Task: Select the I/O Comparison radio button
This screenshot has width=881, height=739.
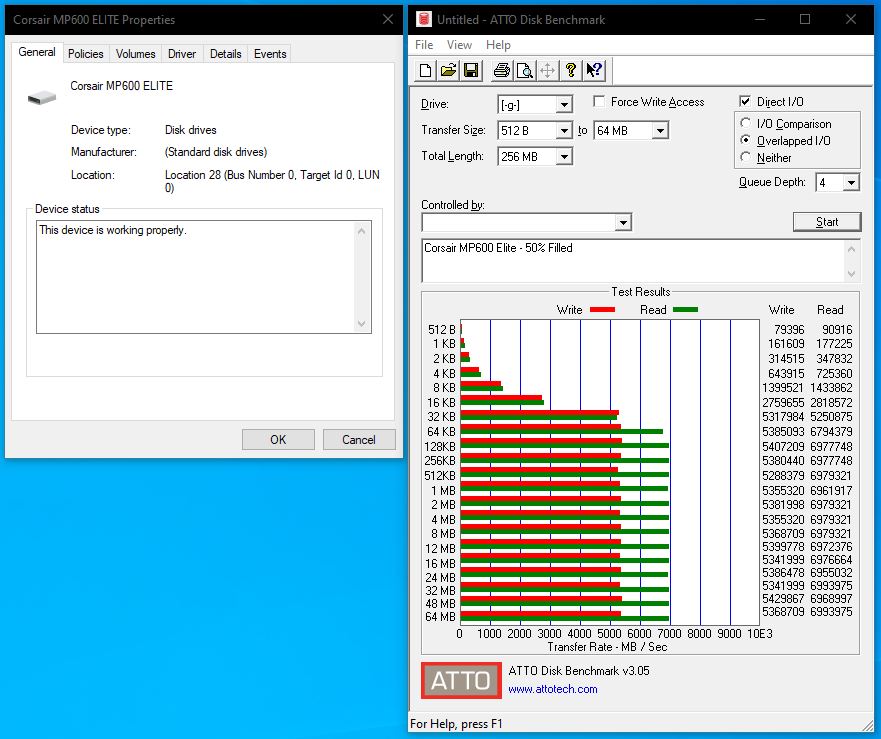Action: coord(746,124)
